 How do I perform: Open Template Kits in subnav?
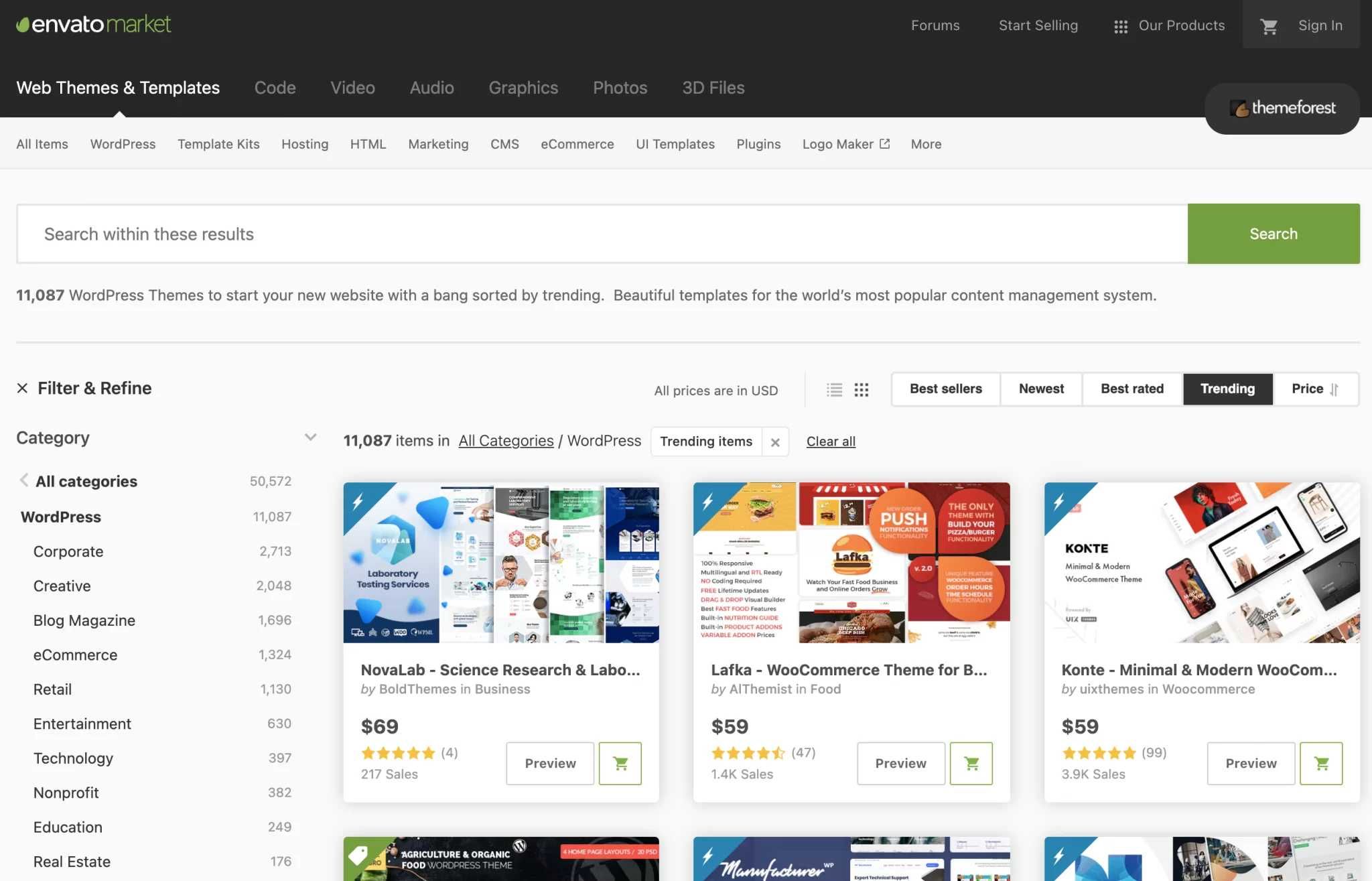tap(218, 144)
